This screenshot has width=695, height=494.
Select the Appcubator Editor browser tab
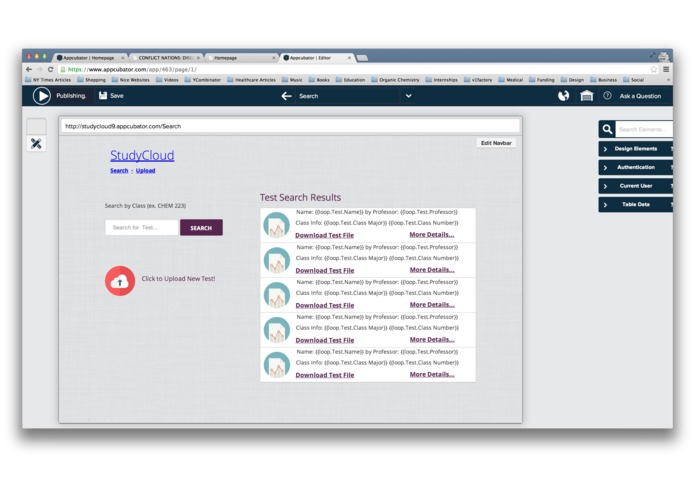coord(317,58)
